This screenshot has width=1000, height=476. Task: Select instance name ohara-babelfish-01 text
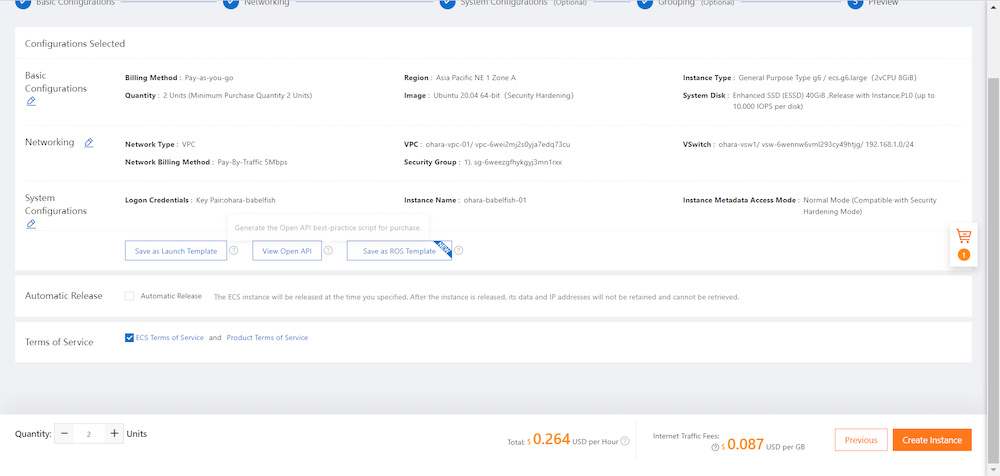click(x=495, y=200)
